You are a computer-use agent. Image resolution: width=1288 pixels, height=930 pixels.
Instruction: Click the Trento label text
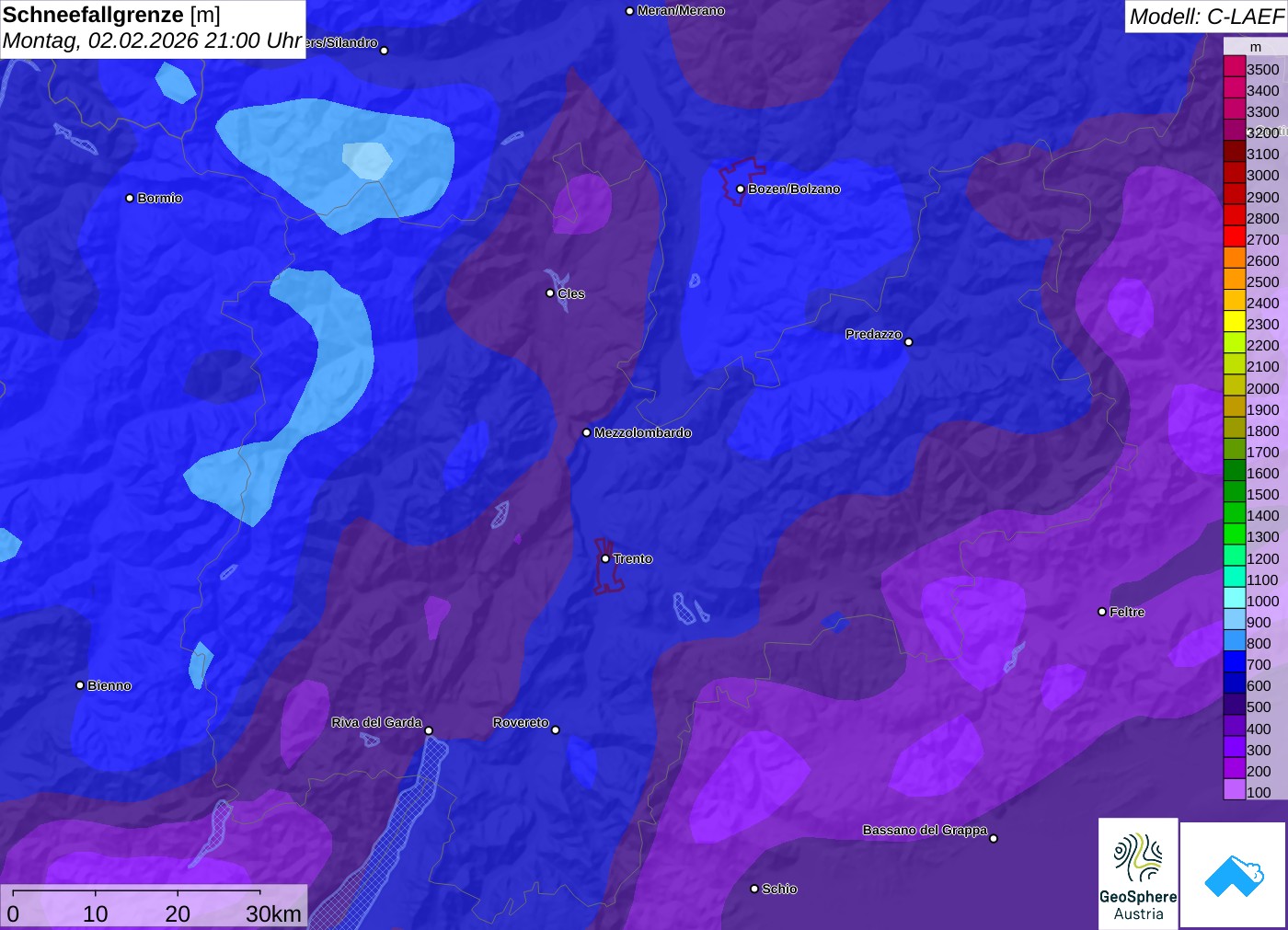pos(633,558)
